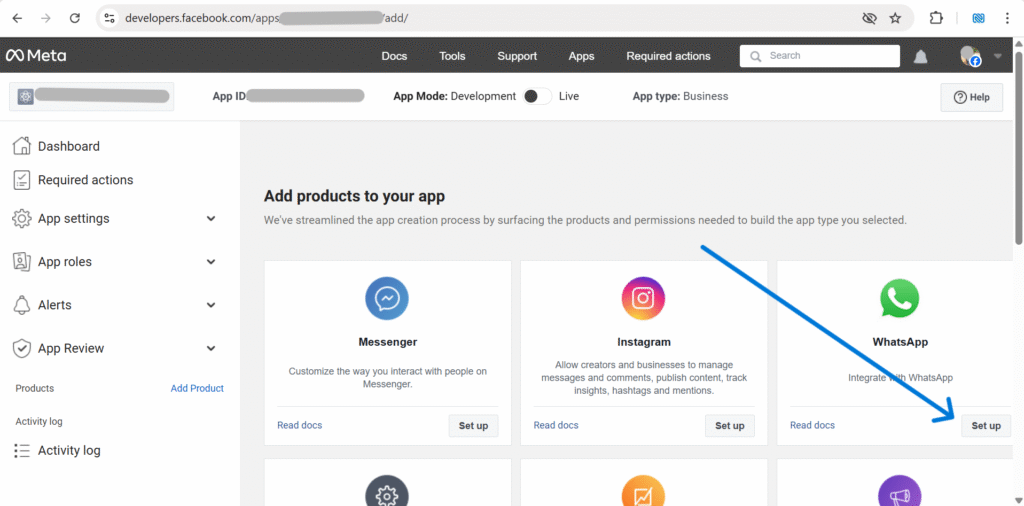
Task: Click the WhatsApp product icon
Action: pos(899,298)
